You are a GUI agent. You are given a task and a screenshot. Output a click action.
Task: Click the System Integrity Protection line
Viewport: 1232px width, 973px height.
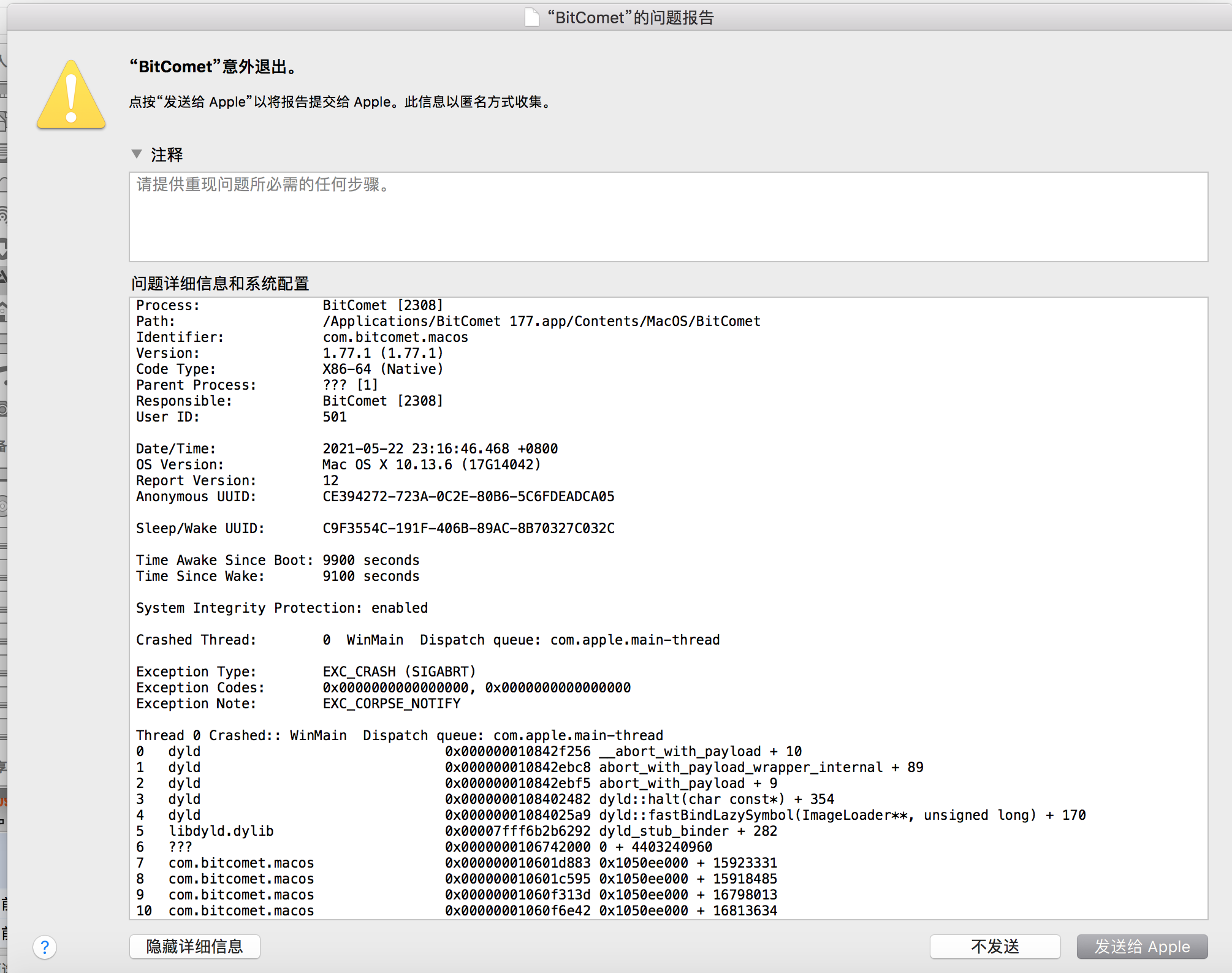click(281, 608)
